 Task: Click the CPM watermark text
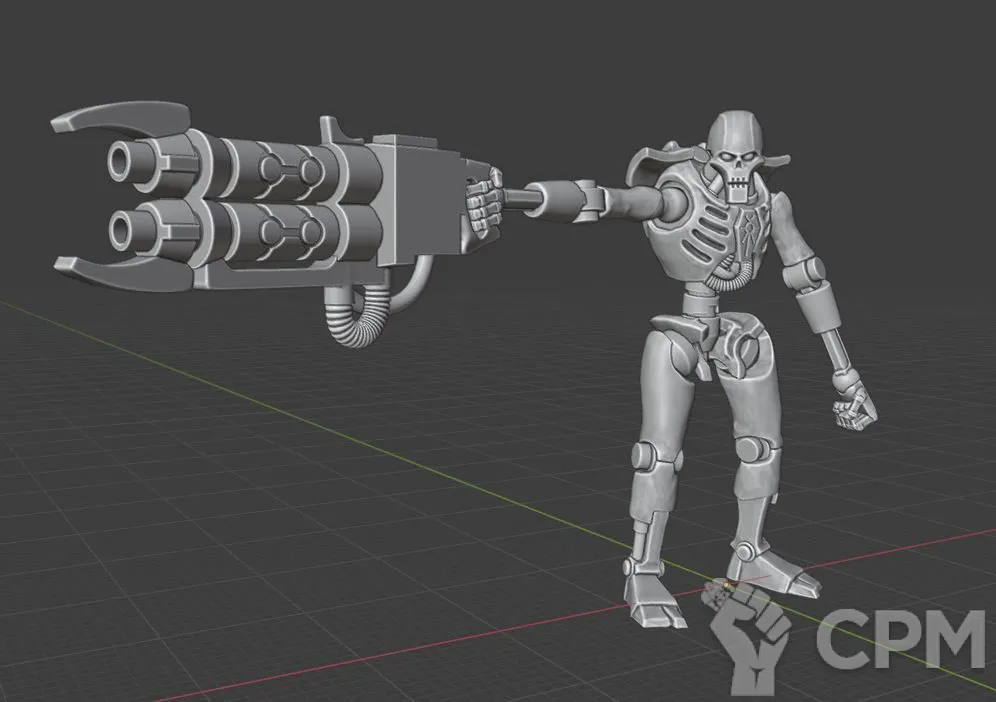898,637
